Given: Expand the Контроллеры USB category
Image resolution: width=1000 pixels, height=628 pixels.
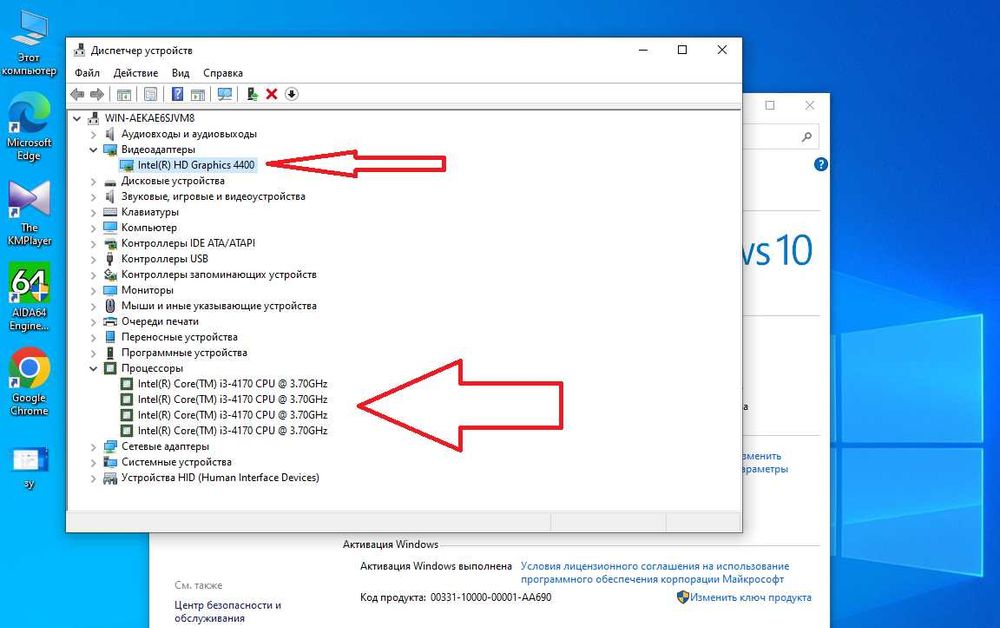Looking at the screenshot, I should [93, 259].
